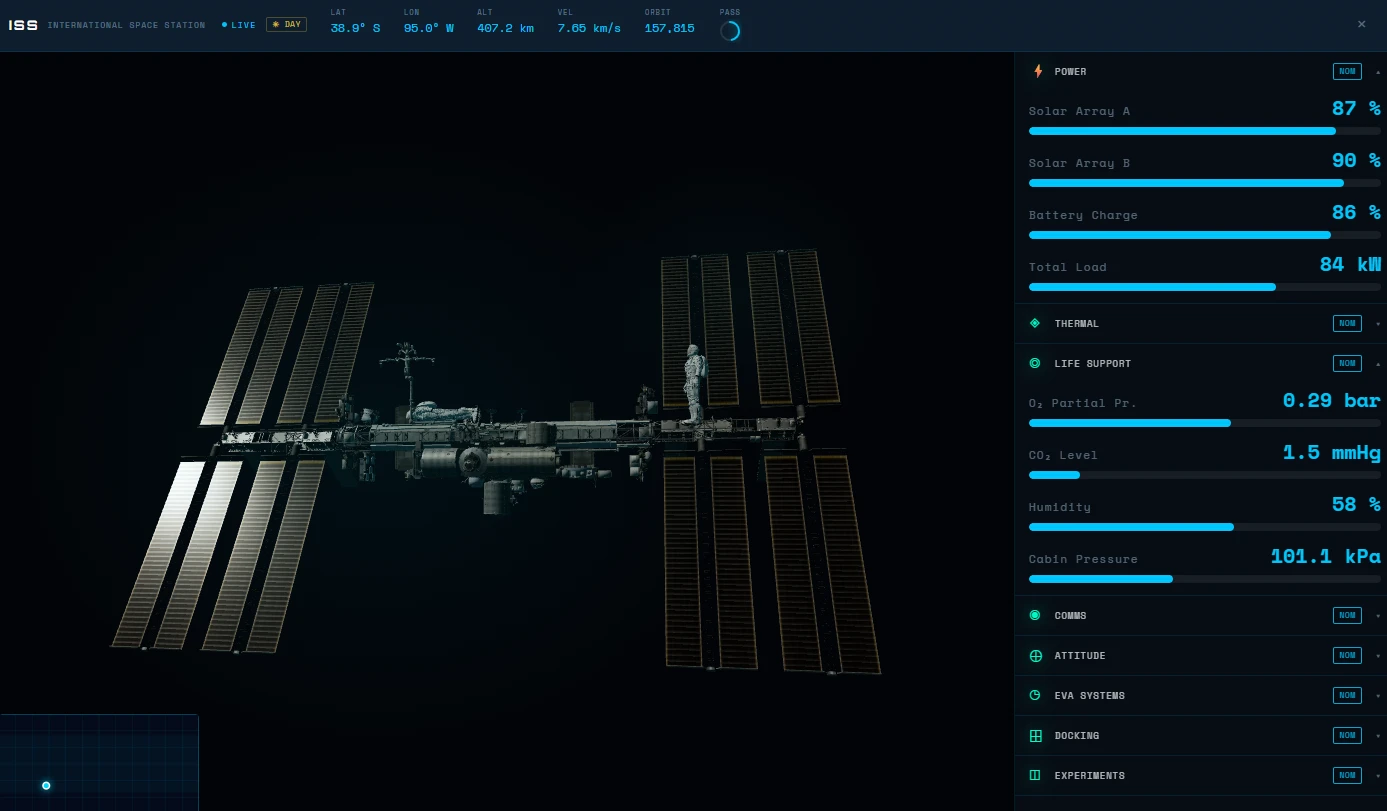Expand the Attitude section arrow
This screenshot has width=1387, height=811.
point(1377,656)
